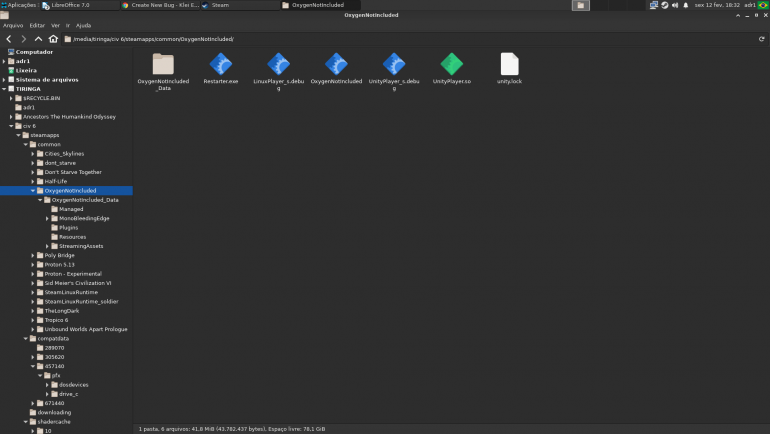Expand the StreamingAssets folder node

tap(48, 246)
